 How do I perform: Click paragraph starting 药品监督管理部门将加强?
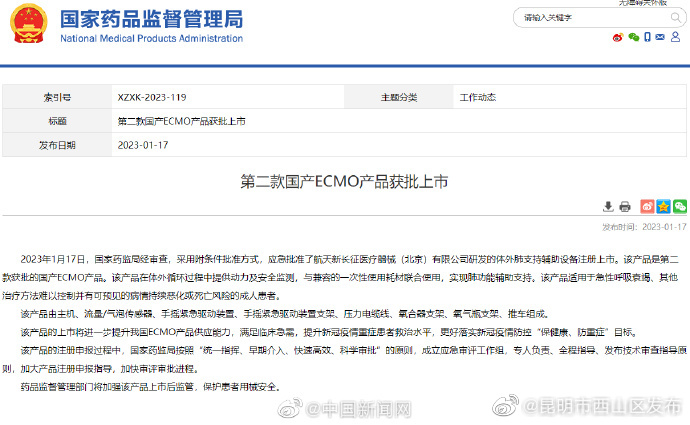pyautogui.click(x=150, y=387)
